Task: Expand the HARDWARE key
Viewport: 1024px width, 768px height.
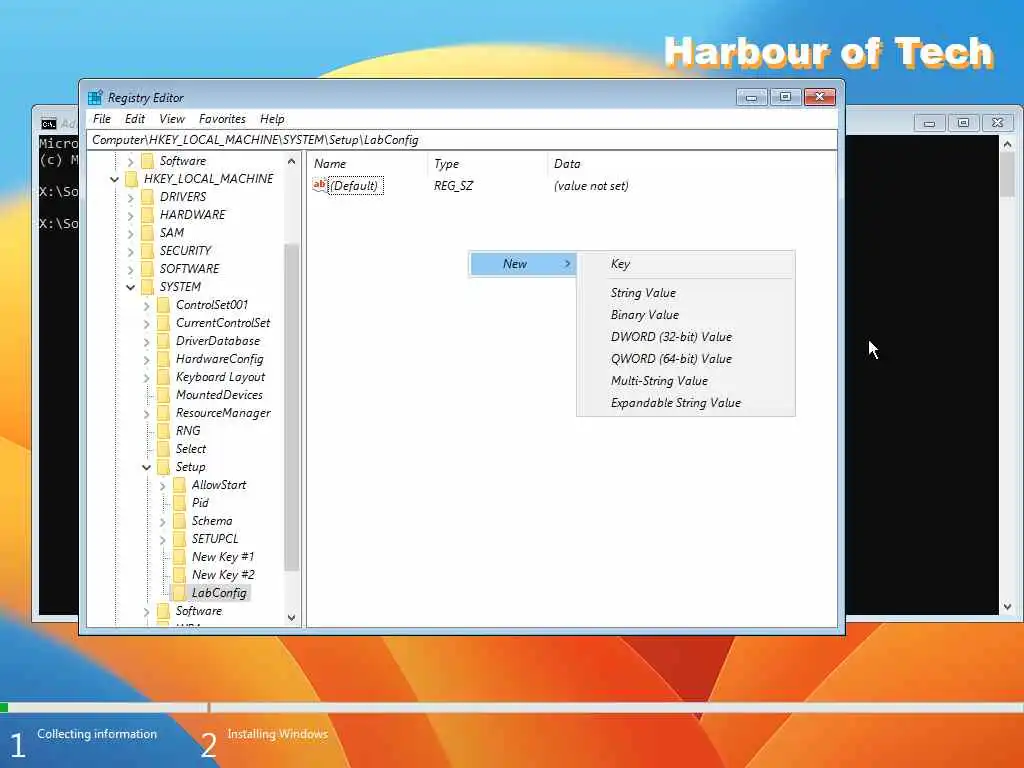Action: 131,215
